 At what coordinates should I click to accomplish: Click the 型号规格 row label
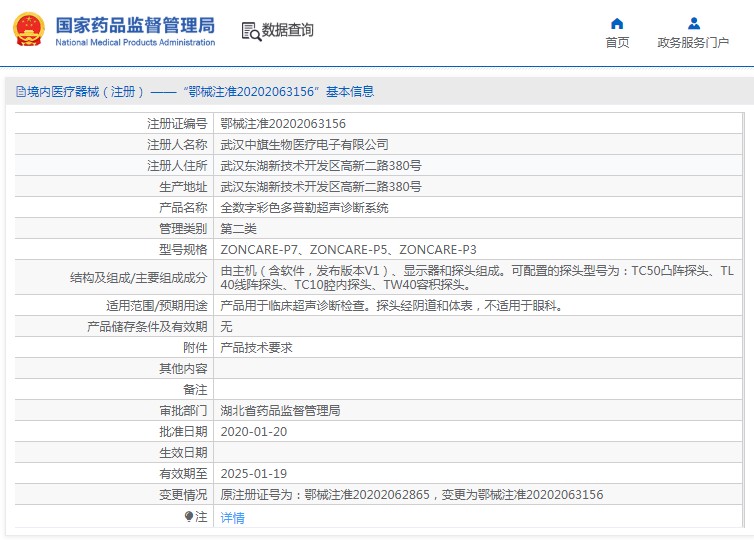pos(183,250)
